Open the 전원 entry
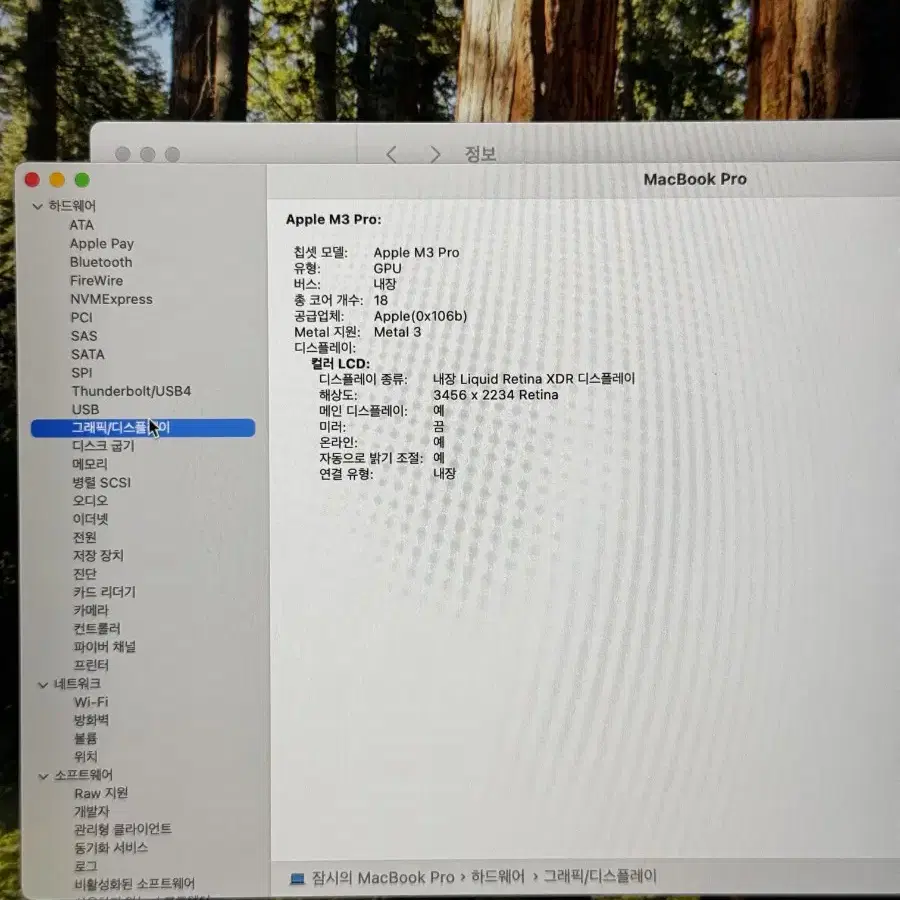Image resolution: width=900 pixels, height=900 pixels. [x=84, y=537]
